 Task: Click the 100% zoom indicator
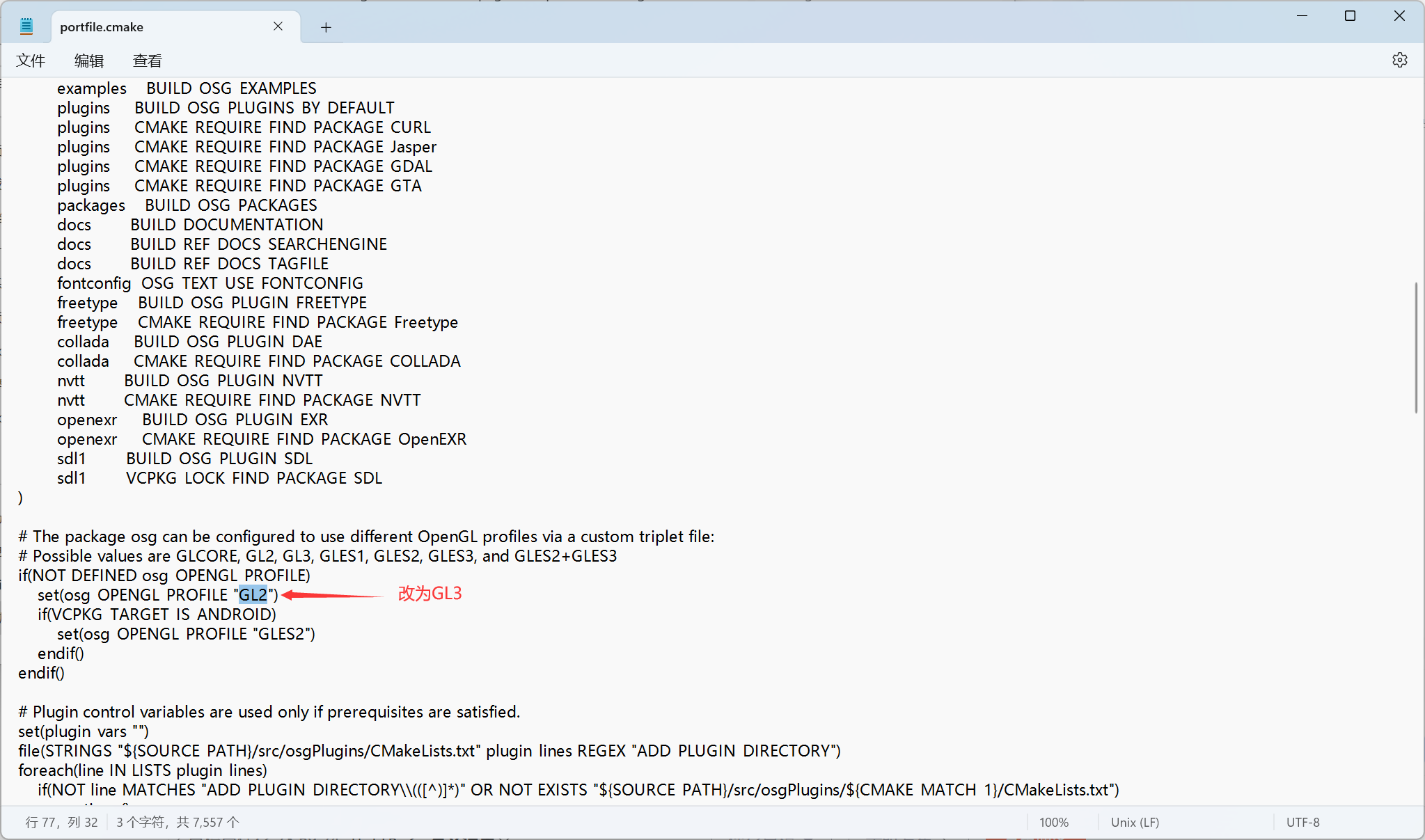[x=1055, y=822]
